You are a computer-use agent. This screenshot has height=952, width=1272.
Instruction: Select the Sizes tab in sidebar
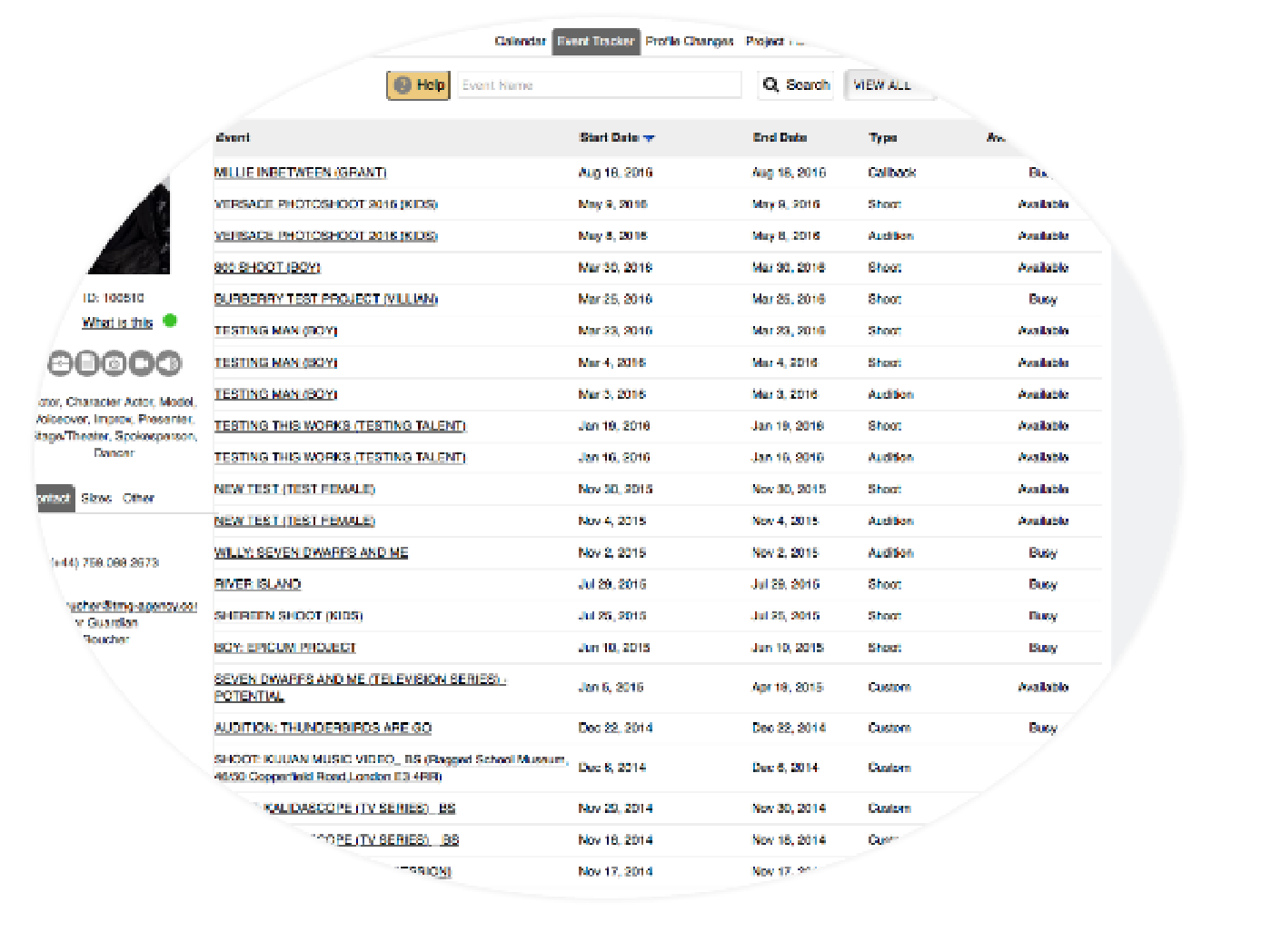pos(96,499)
